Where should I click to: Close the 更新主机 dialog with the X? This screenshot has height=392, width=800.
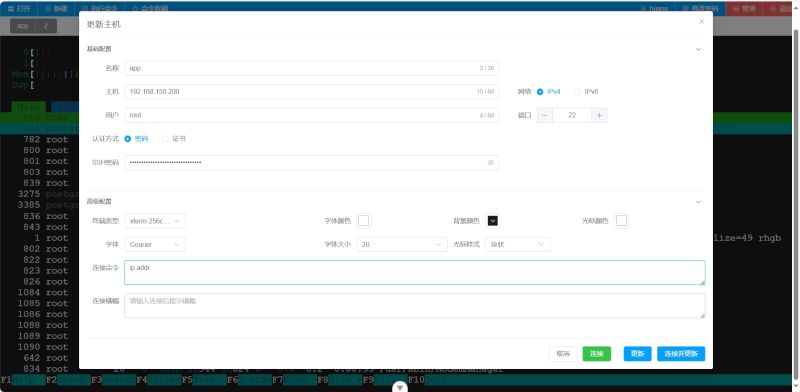point(701,21)
